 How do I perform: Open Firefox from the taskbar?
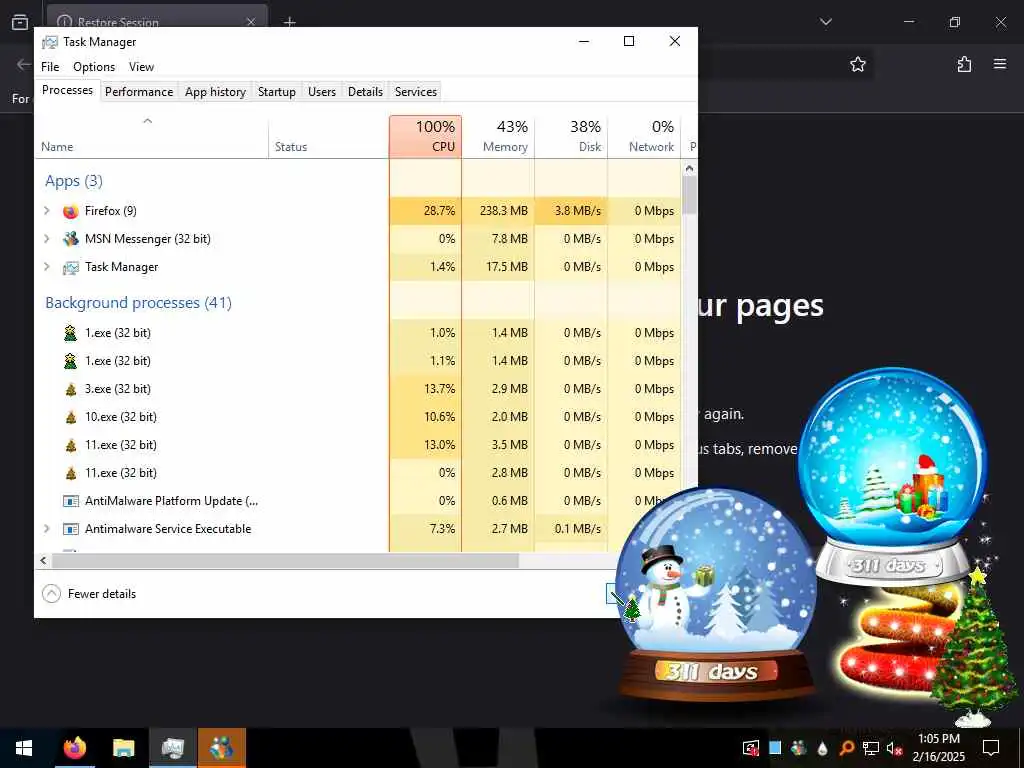(74, 748)
